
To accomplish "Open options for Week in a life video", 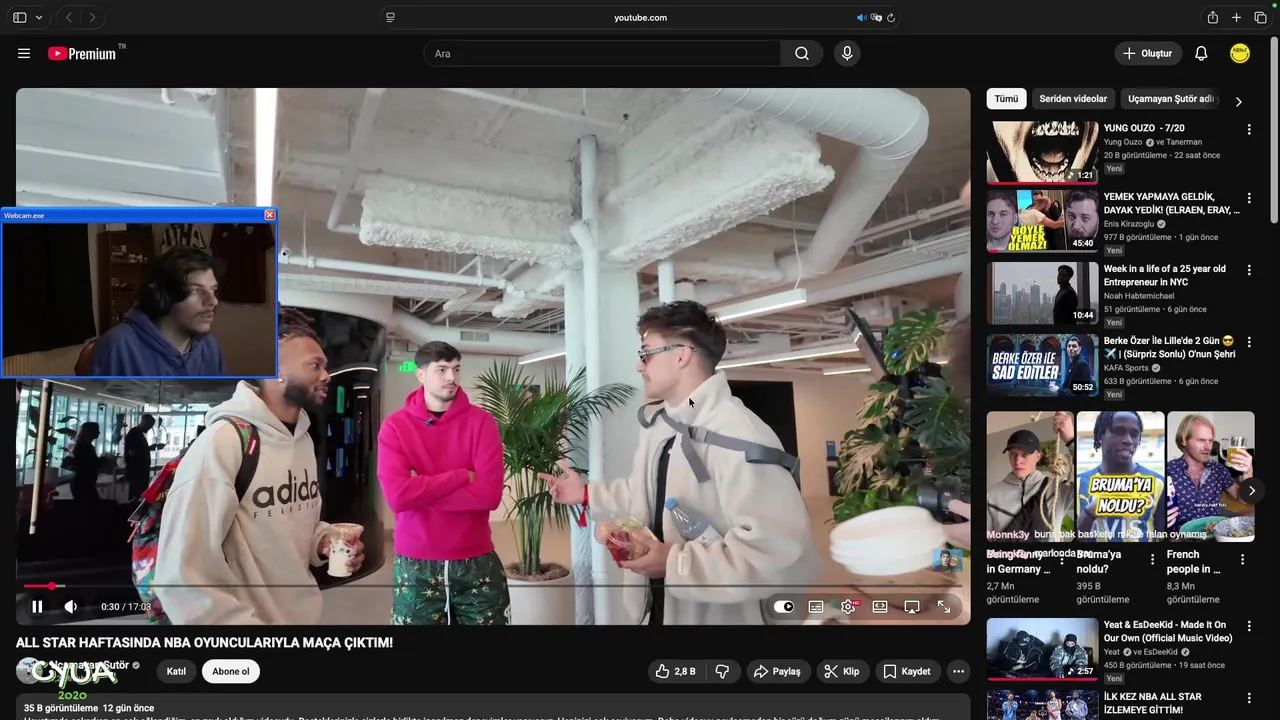I will (x=1248, y=271).
